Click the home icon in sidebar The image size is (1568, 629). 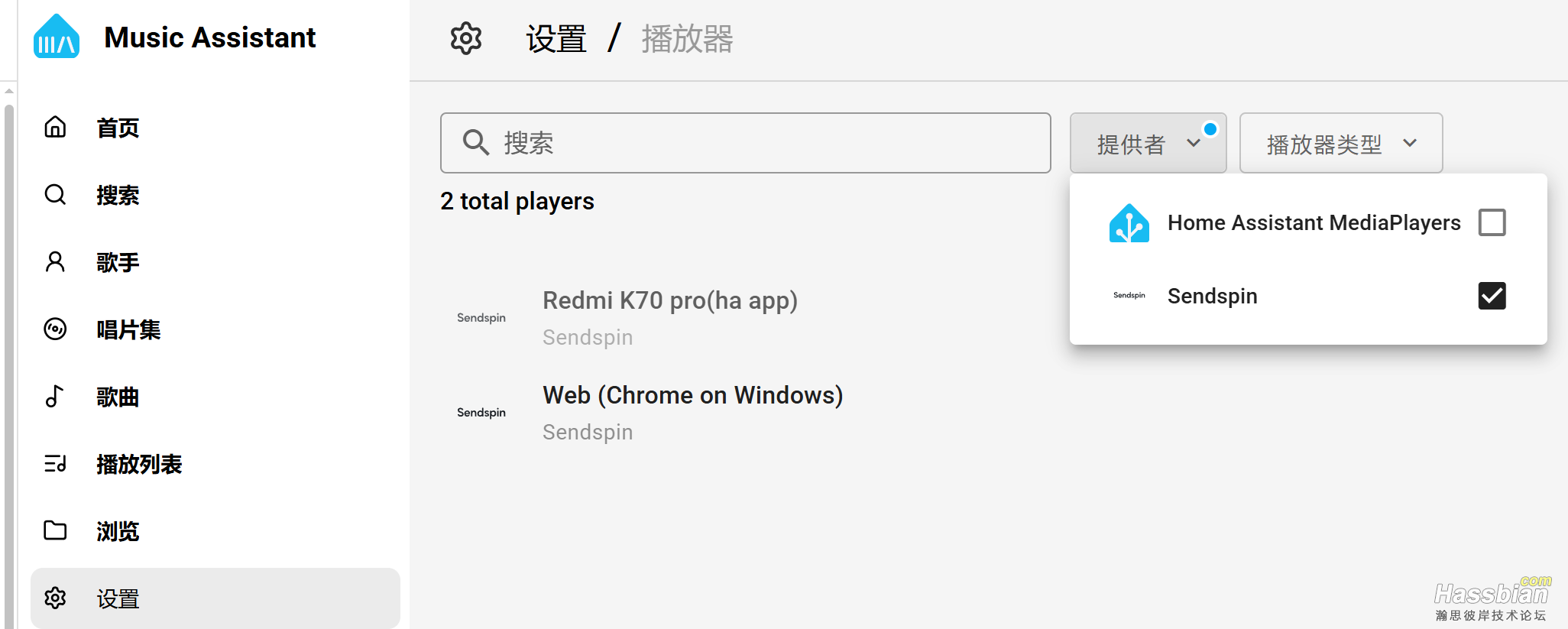point(55,127)
